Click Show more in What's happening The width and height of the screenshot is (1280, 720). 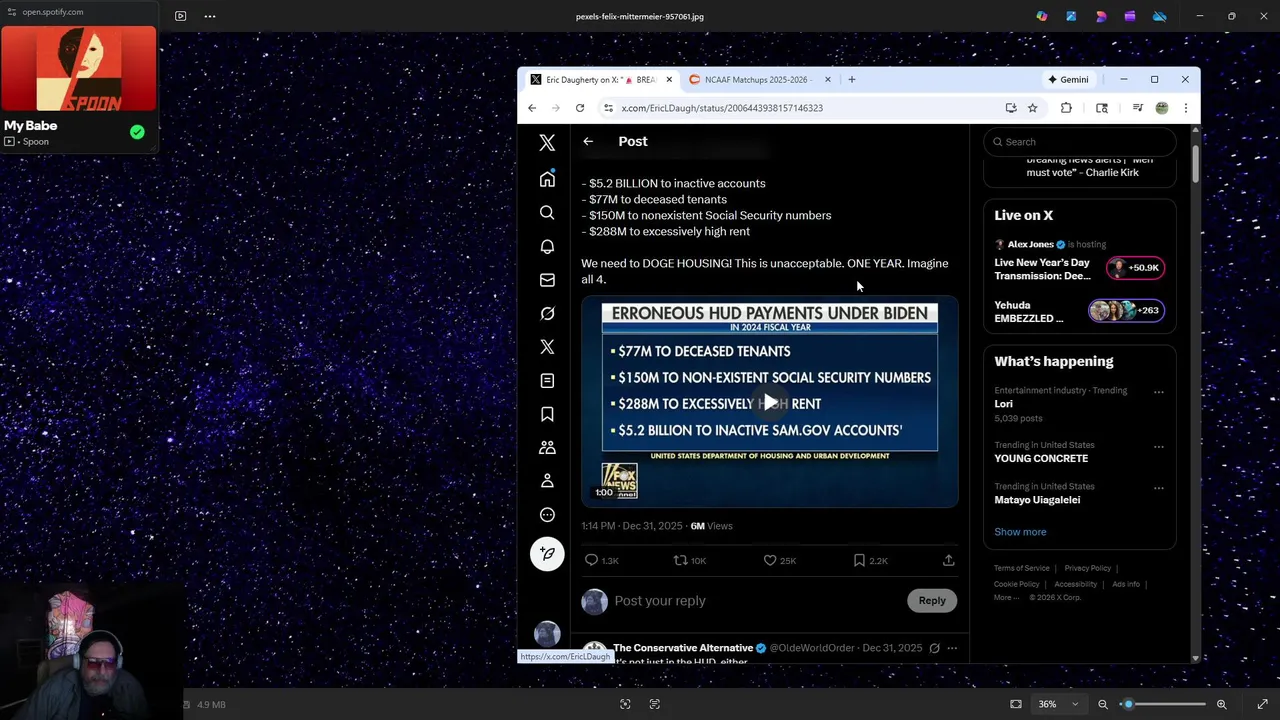[1020, 532]
